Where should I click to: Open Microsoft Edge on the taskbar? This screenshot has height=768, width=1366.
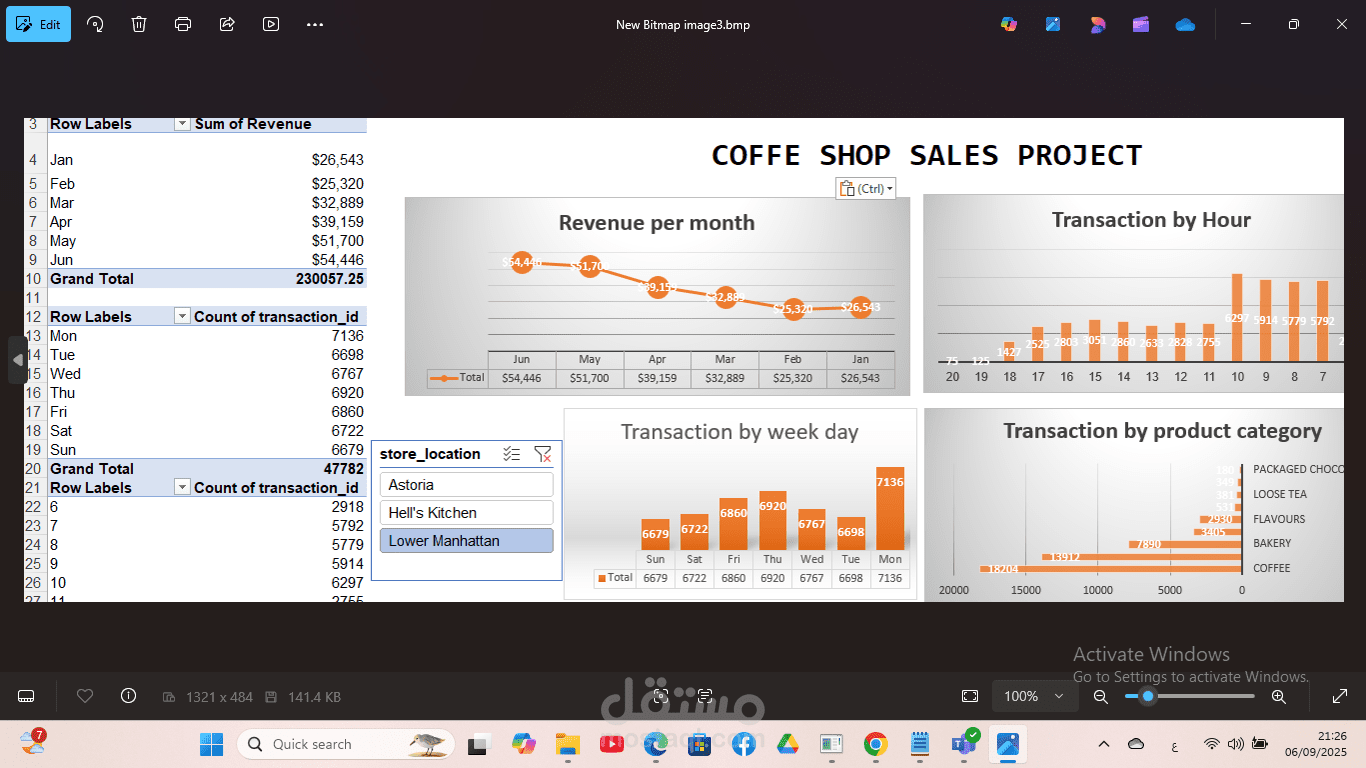tap(655, 744)
